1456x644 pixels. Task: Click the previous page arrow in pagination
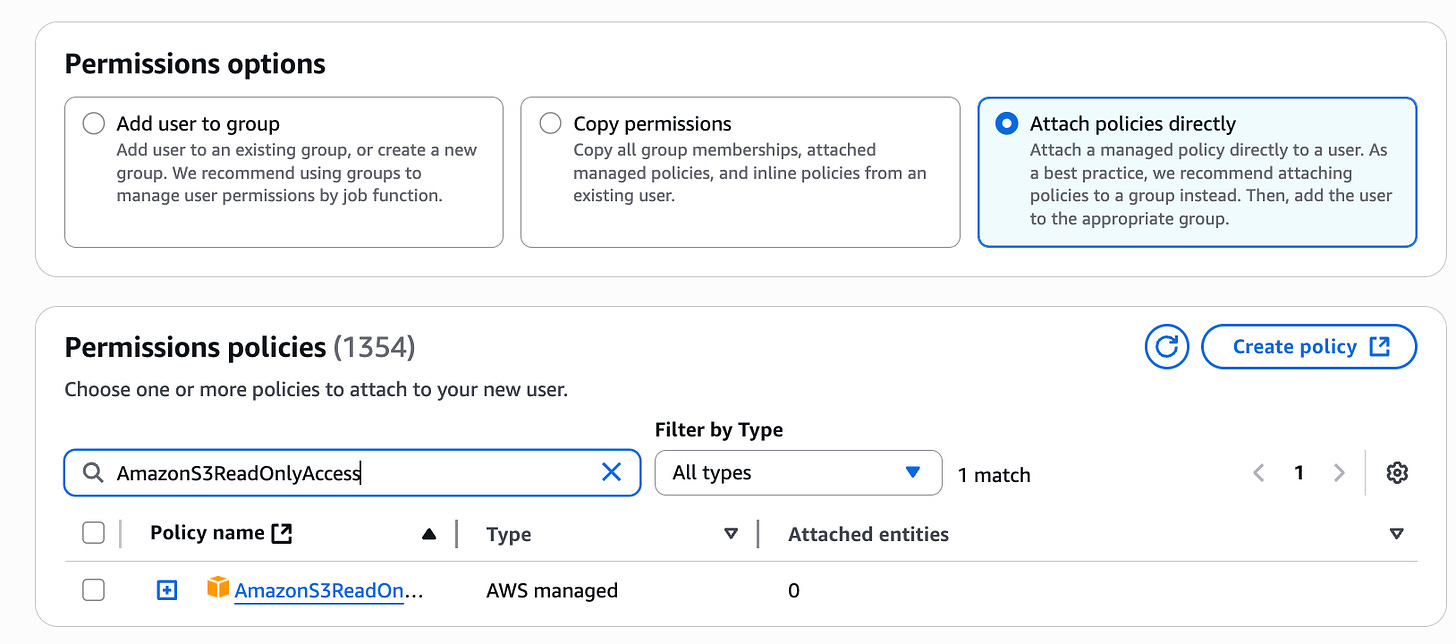click(1258, 472)
